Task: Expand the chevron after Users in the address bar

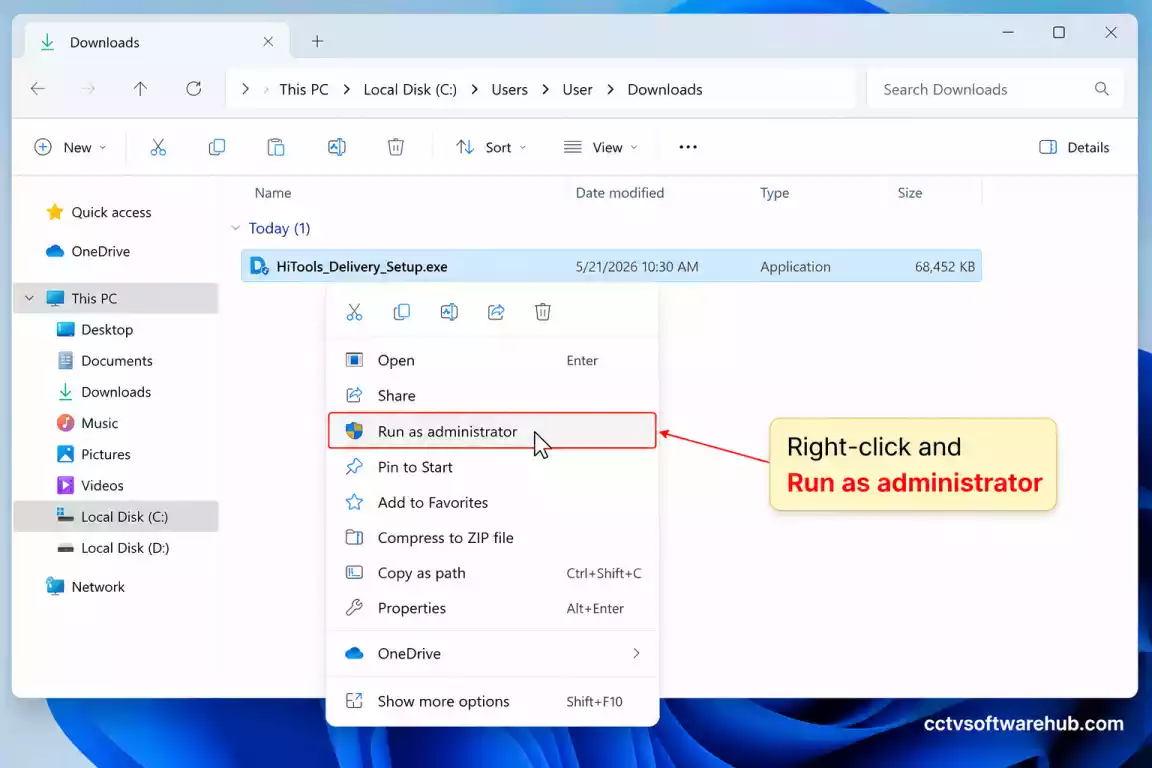Action: [x=545, y=90]
